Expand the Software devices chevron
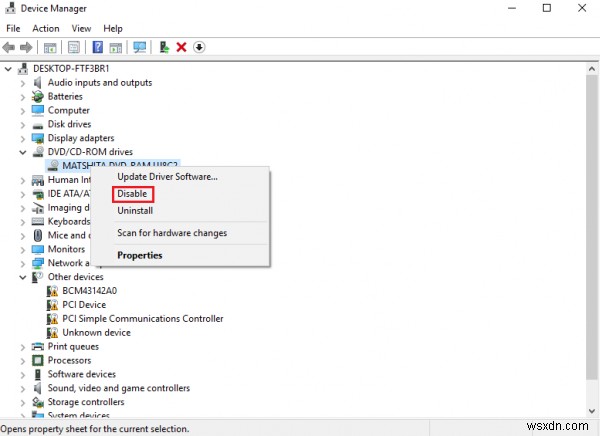The image size is (600, 436). pos(23,375)
